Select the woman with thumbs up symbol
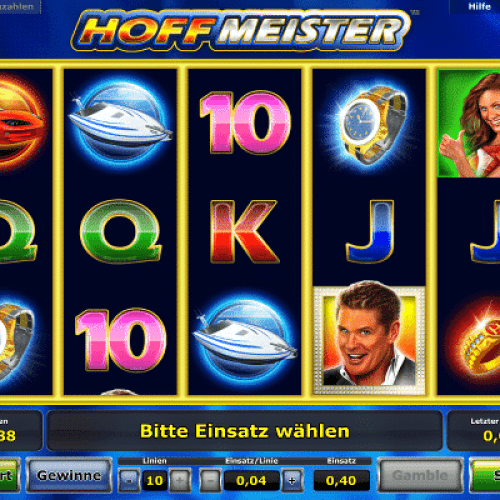 click(469, 123)
